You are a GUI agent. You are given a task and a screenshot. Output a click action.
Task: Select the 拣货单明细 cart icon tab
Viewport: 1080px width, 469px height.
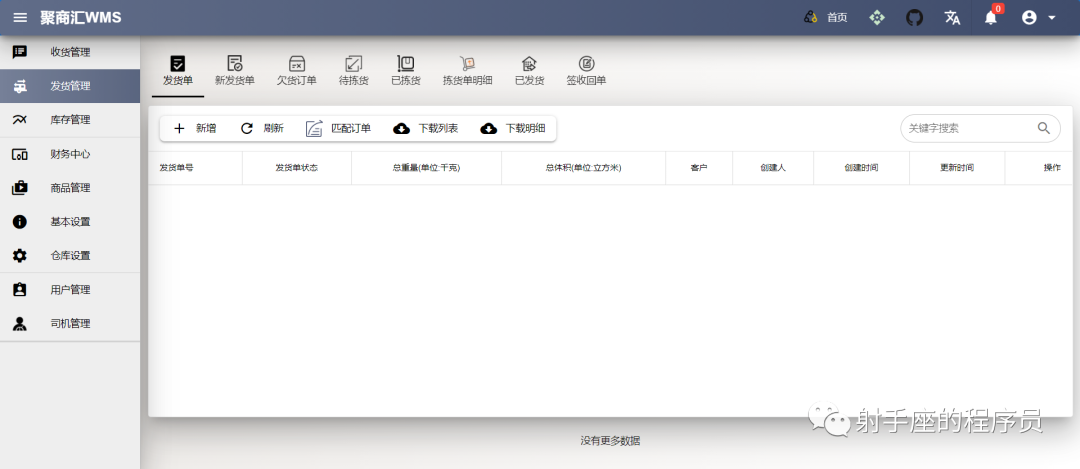tap(468, 64)
